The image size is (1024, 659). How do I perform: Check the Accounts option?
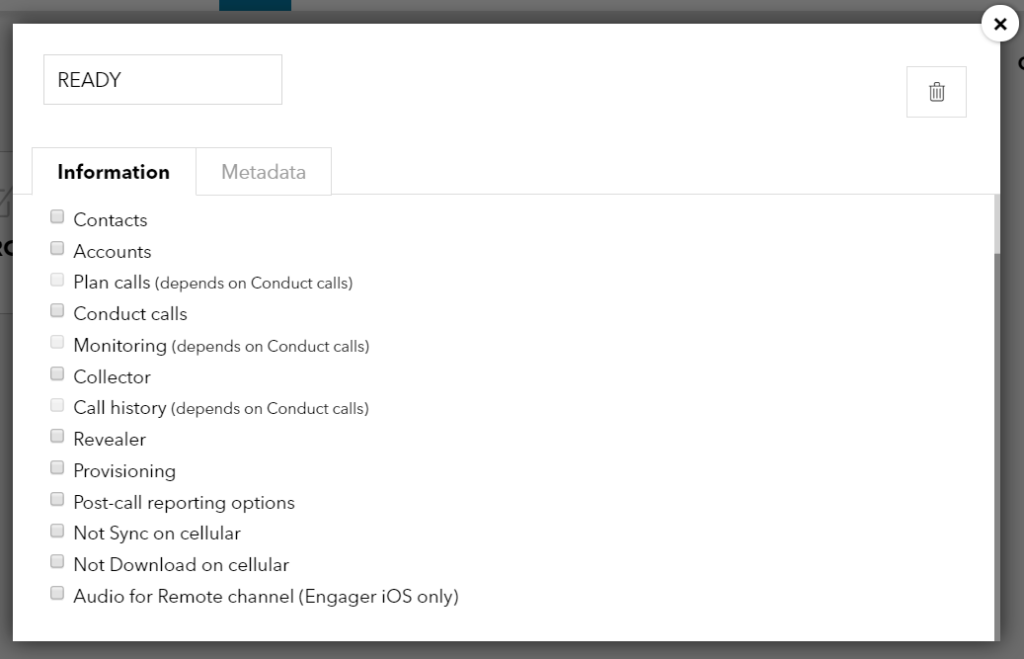pos(57,249)
